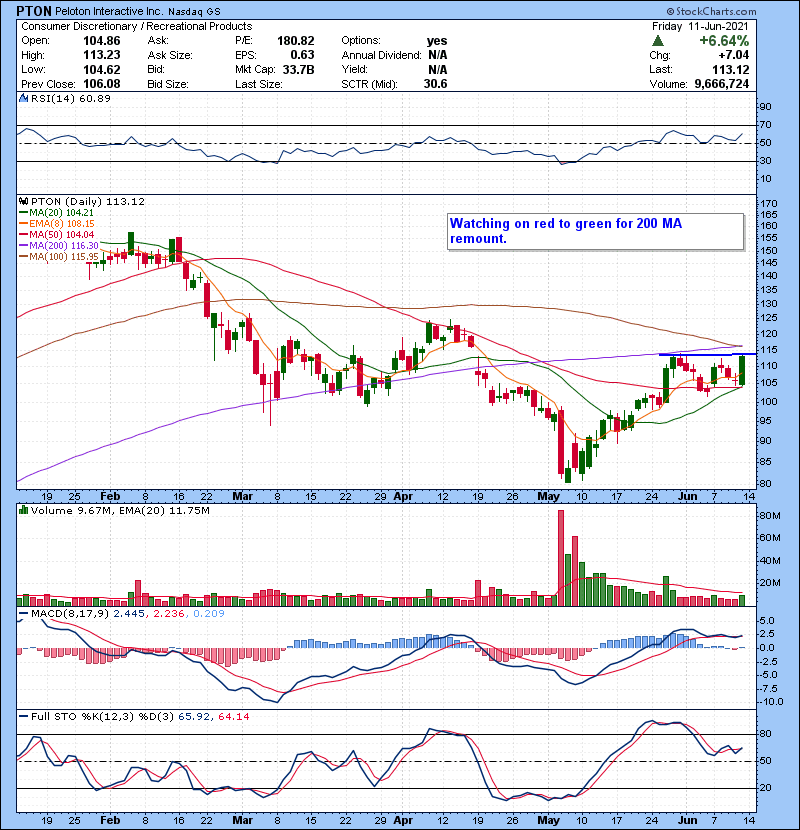Click the green up-triangle change indicator
800x830 pixels.
coord(658,41)
